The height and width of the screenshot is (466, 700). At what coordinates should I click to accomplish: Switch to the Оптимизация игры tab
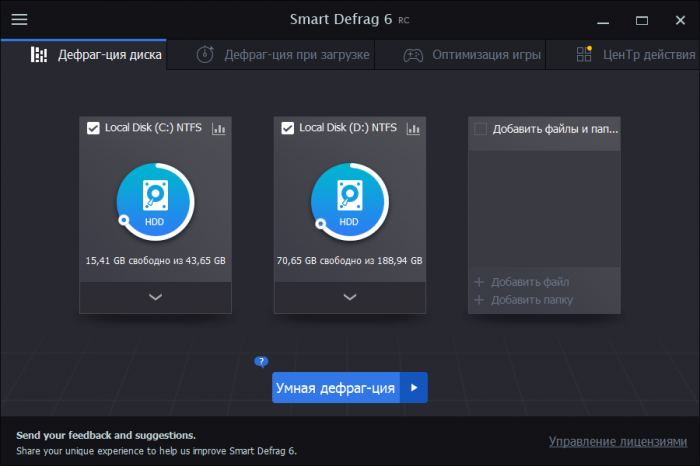473,54
